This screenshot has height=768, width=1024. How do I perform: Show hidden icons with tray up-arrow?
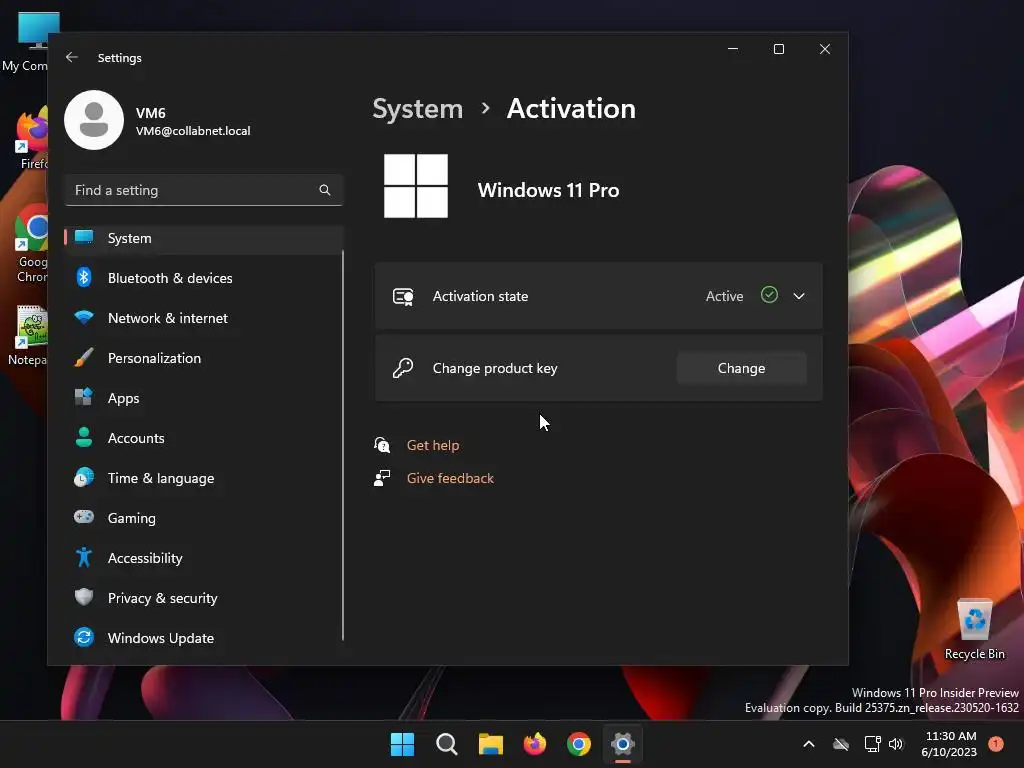808,744
